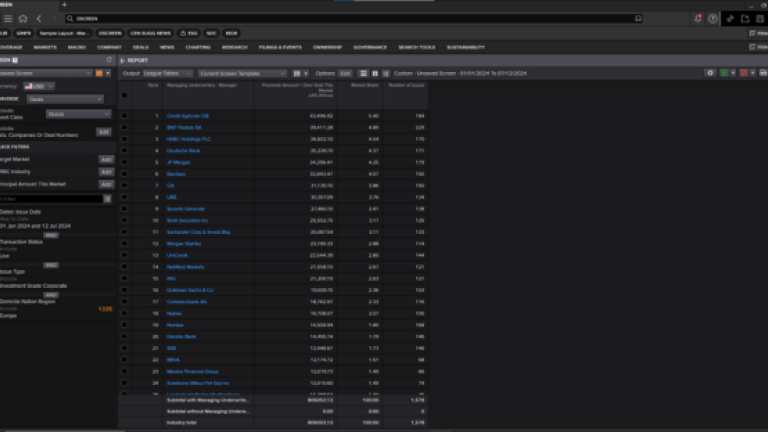Tick the checkbox for Credit Agricole CIB
Image resolution: width=768 pixels, height=432 pixels.
click(124, 116)
